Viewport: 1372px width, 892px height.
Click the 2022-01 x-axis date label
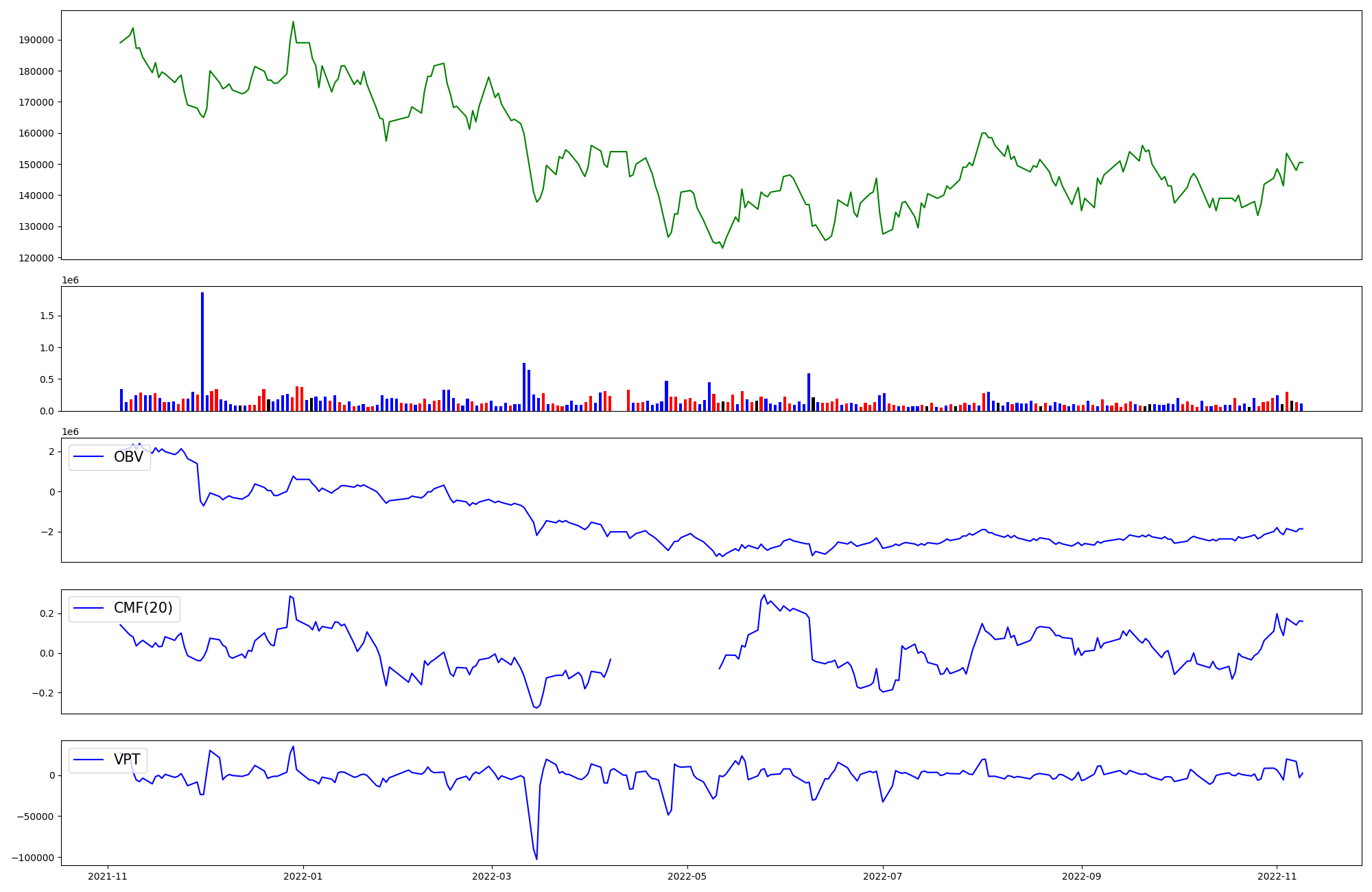pyautogui.click(x=303, y=876)
